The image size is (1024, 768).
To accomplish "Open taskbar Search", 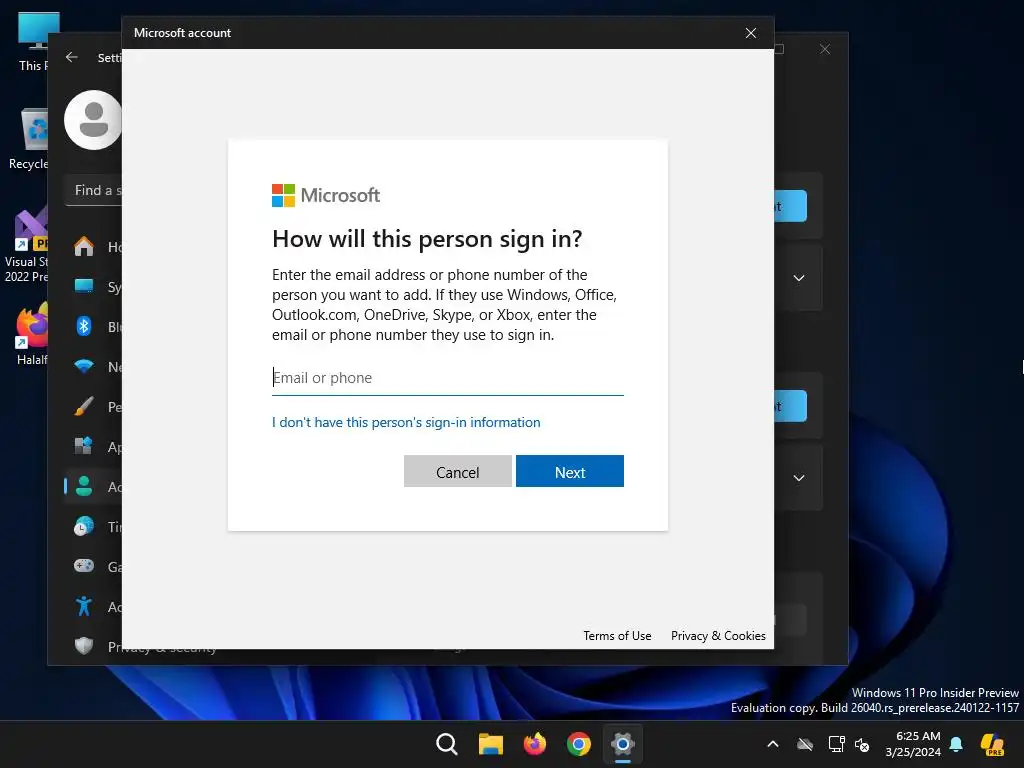I will point(447,744).
